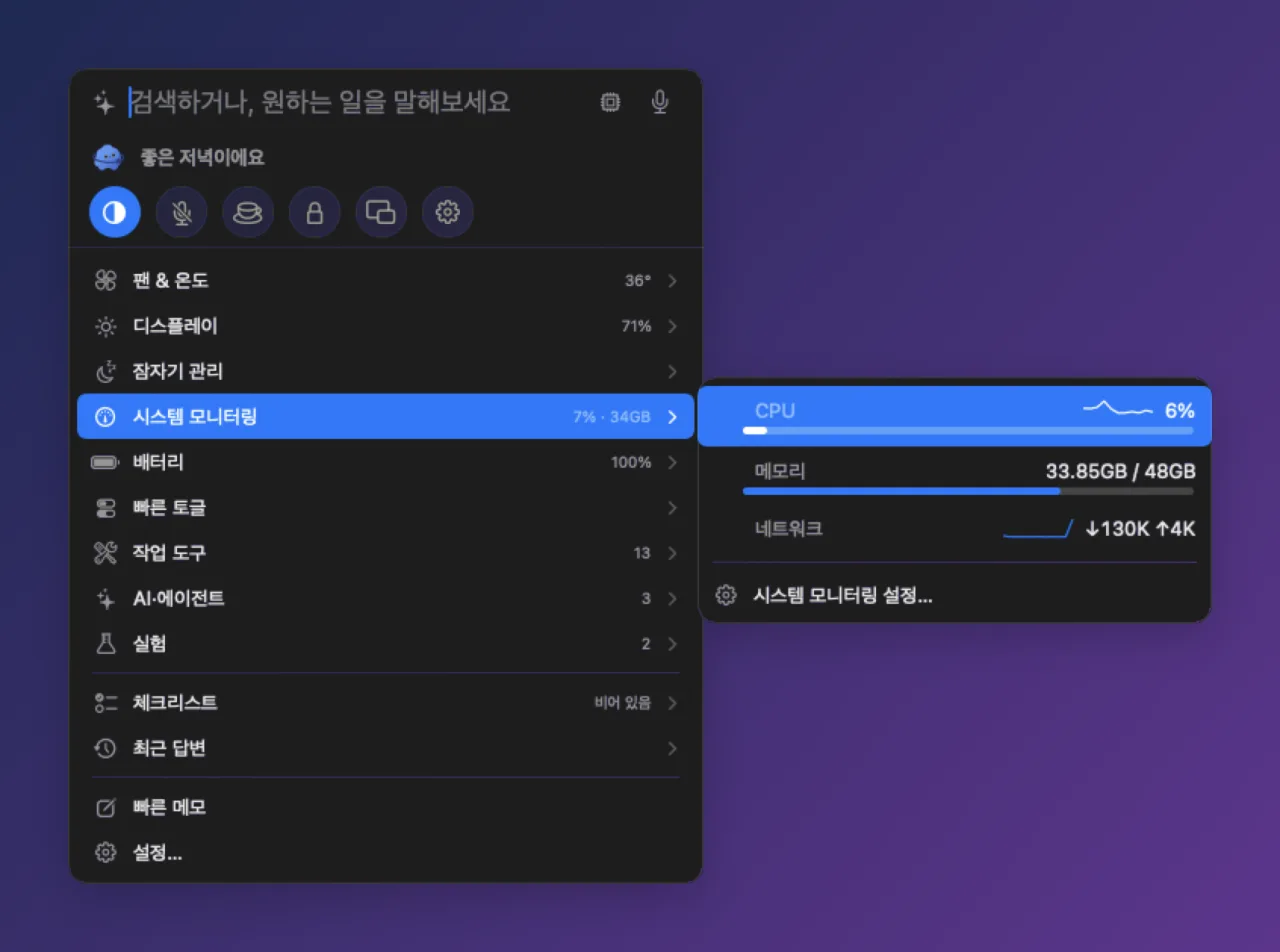Expand the 최근 답변 chevron
This screenshot has width=1280, height=952.
point(672,748)
